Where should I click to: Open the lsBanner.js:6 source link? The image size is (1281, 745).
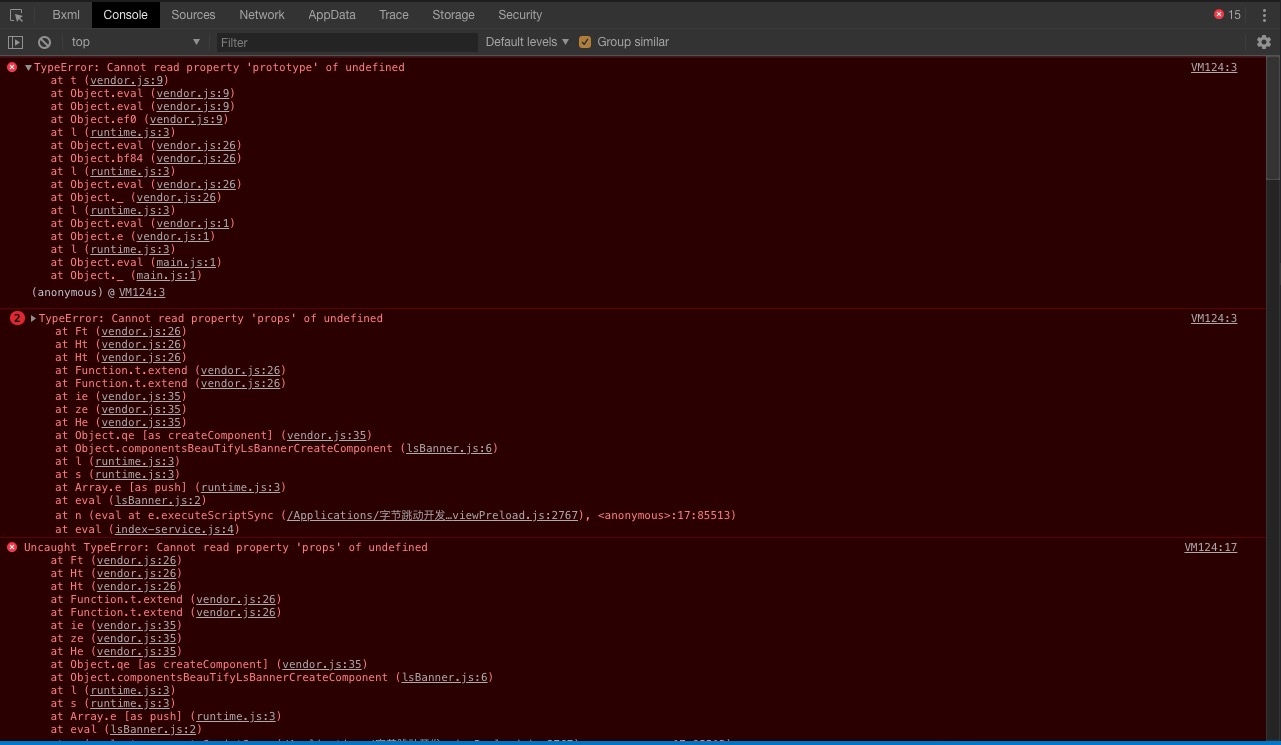[x=449, y=448]
